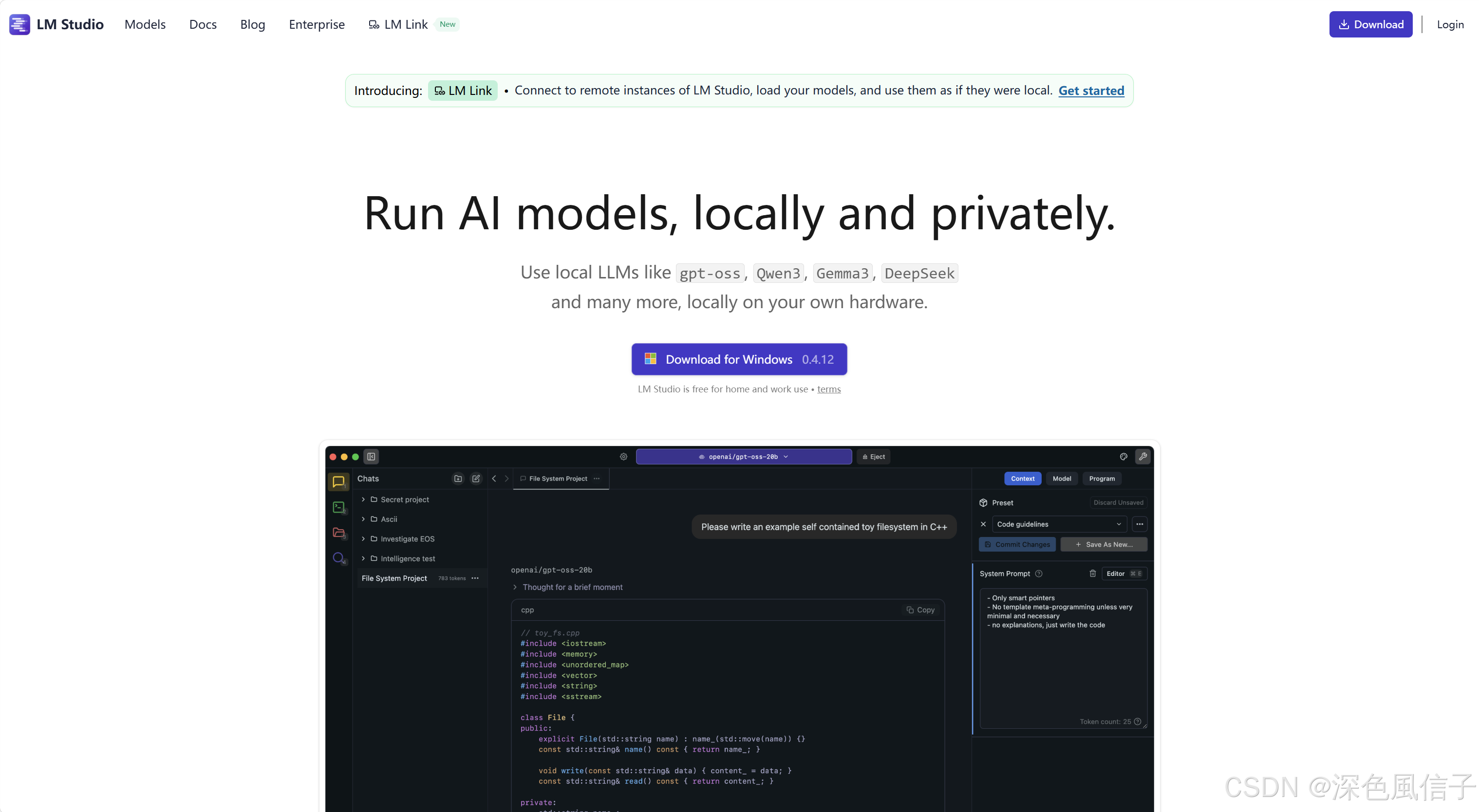Open File System Project chat more options
The image size is (1479, 812).
pos(475,578)
